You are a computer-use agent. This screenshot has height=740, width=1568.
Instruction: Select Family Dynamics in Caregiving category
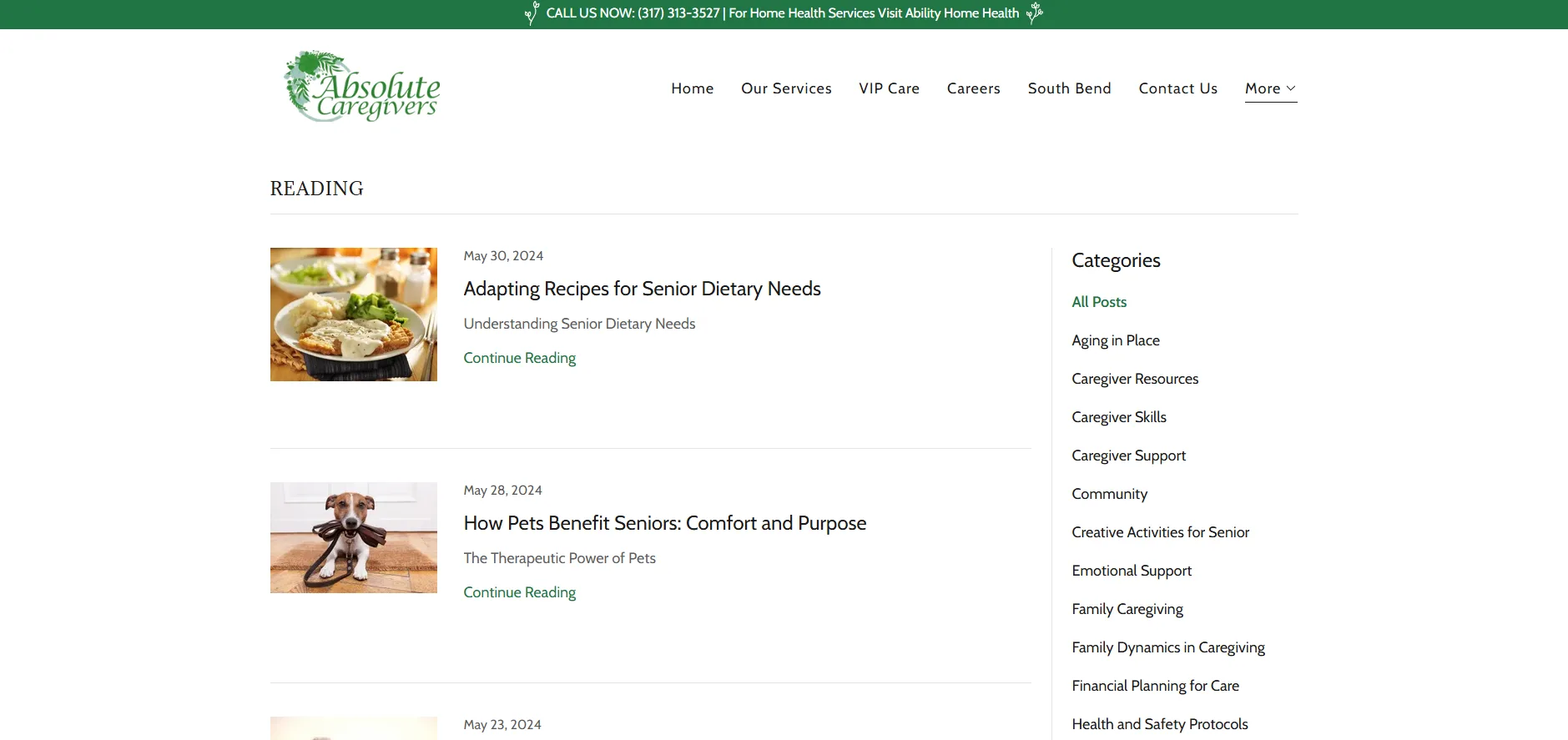tap(1168, 647)
